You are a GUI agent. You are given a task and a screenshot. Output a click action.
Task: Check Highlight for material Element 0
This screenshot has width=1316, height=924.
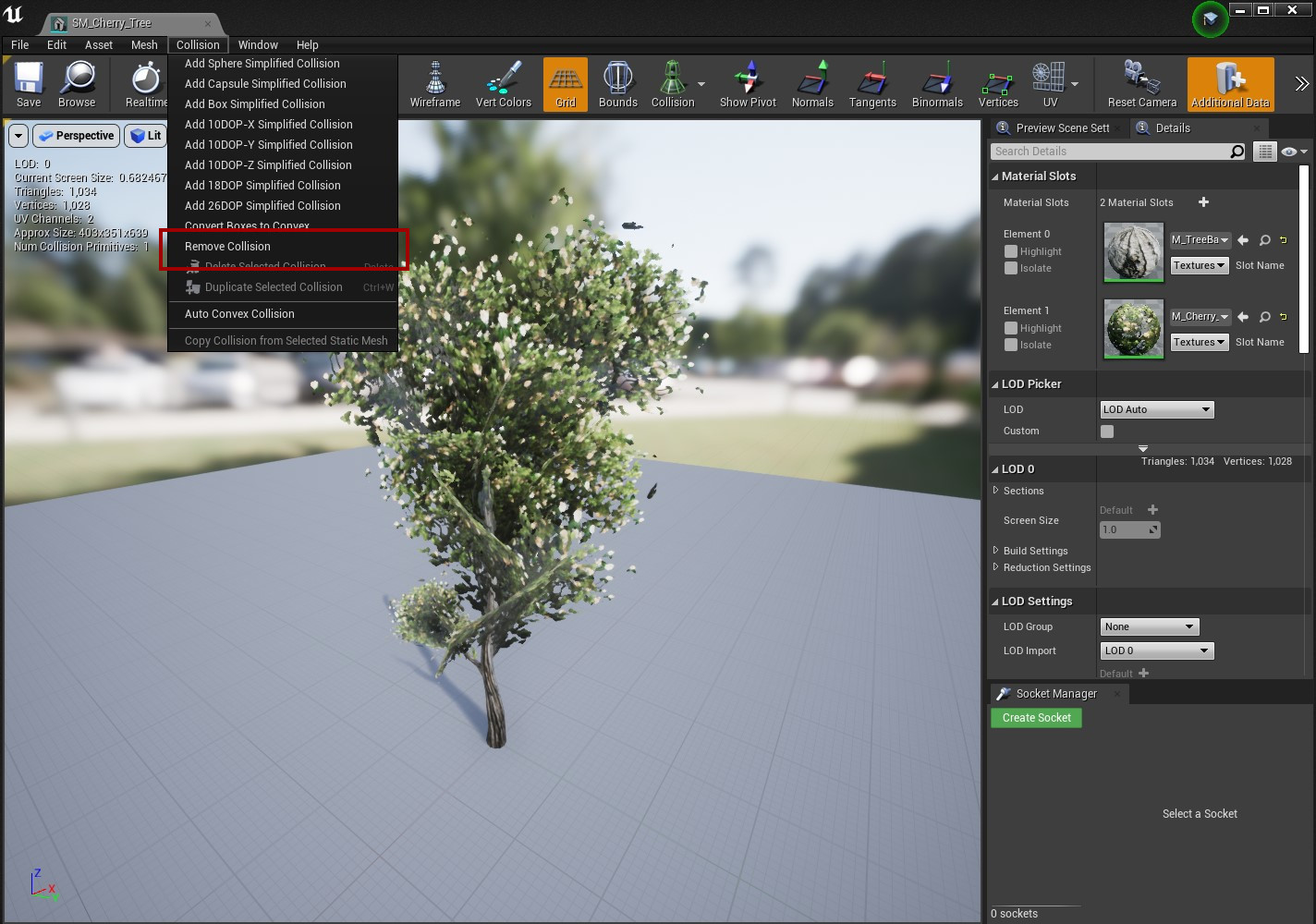tap(1012, 250)
